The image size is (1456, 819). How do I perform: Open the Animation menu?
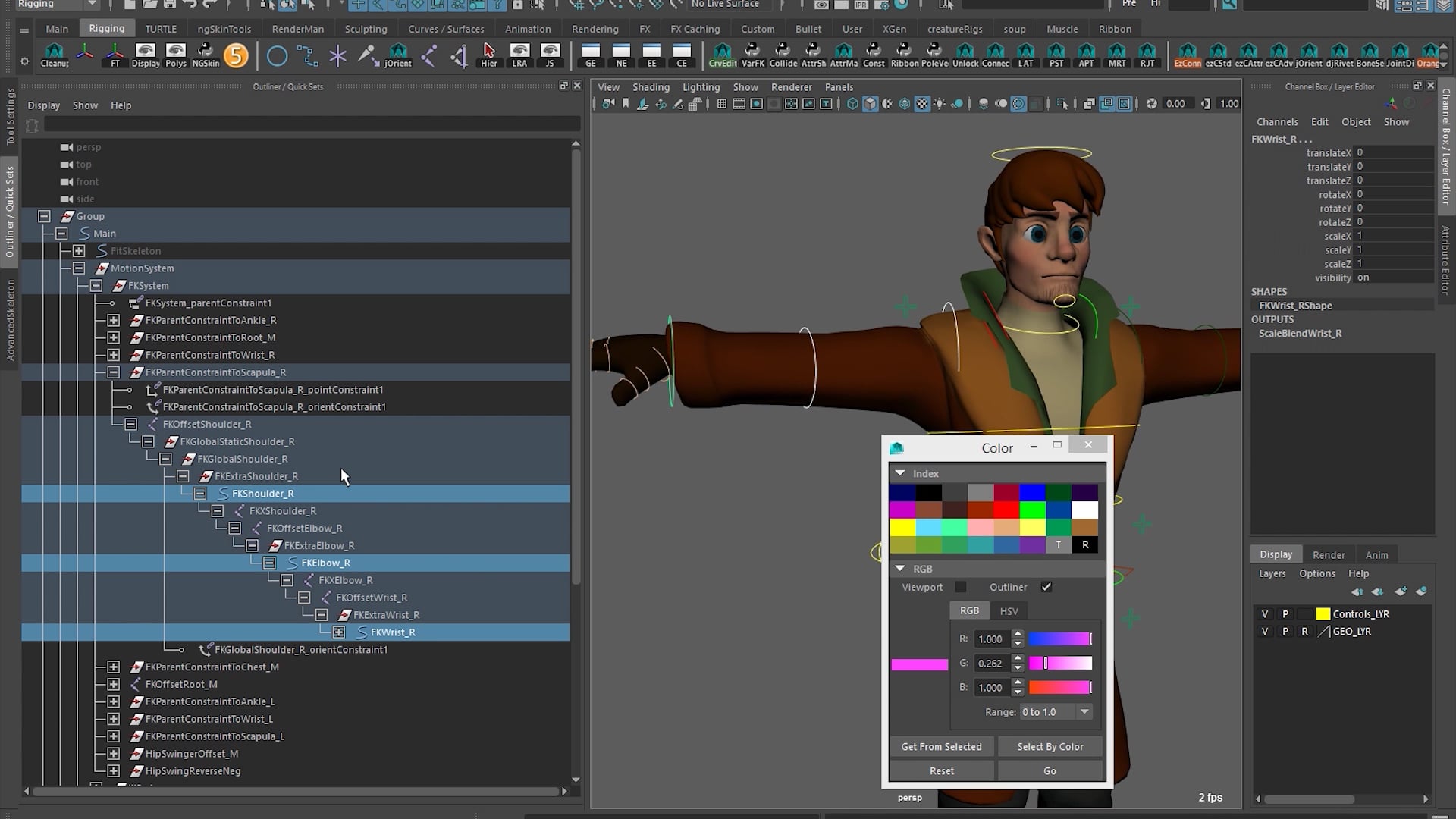[527, 28]
